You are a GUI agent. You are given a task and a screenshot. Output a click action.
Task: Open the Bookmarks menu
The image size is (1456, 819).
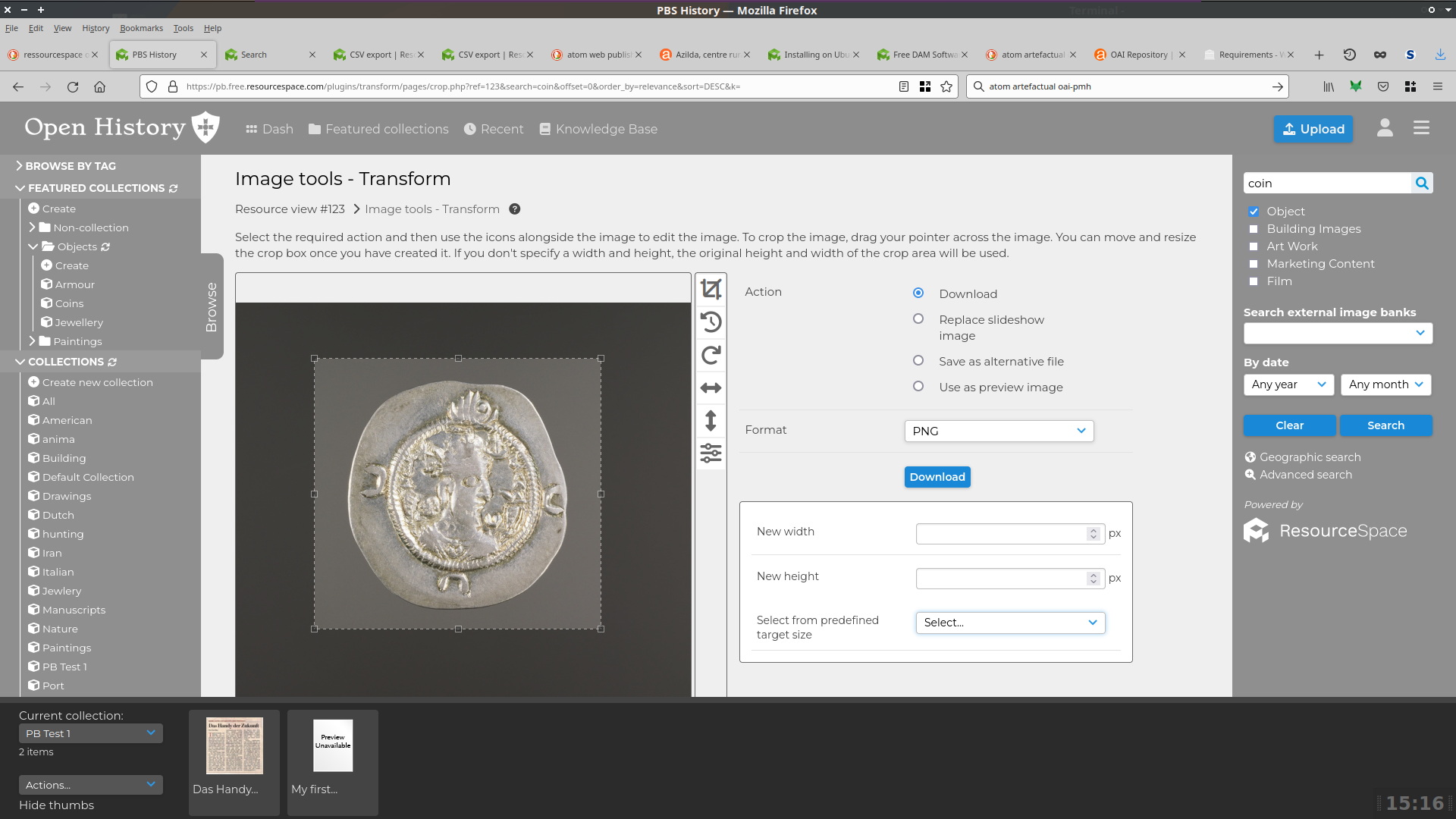coord(141,28)
